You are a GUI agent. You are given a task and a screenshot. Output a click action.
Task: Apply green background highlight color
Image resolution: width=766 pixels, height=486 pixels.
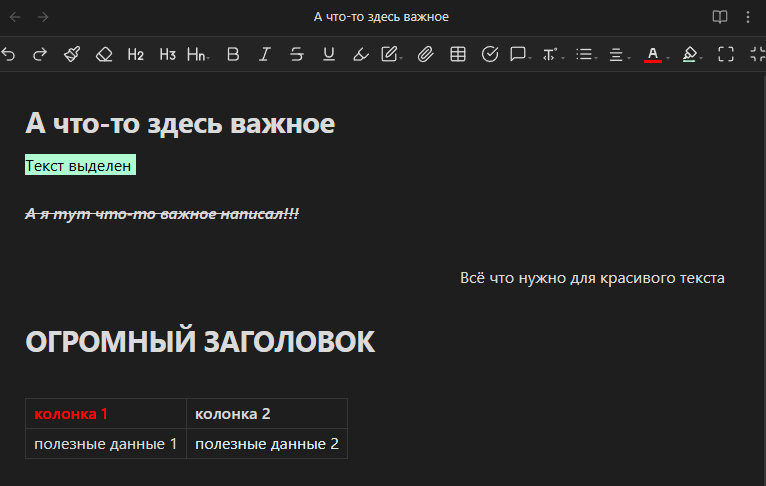[689, 54]
